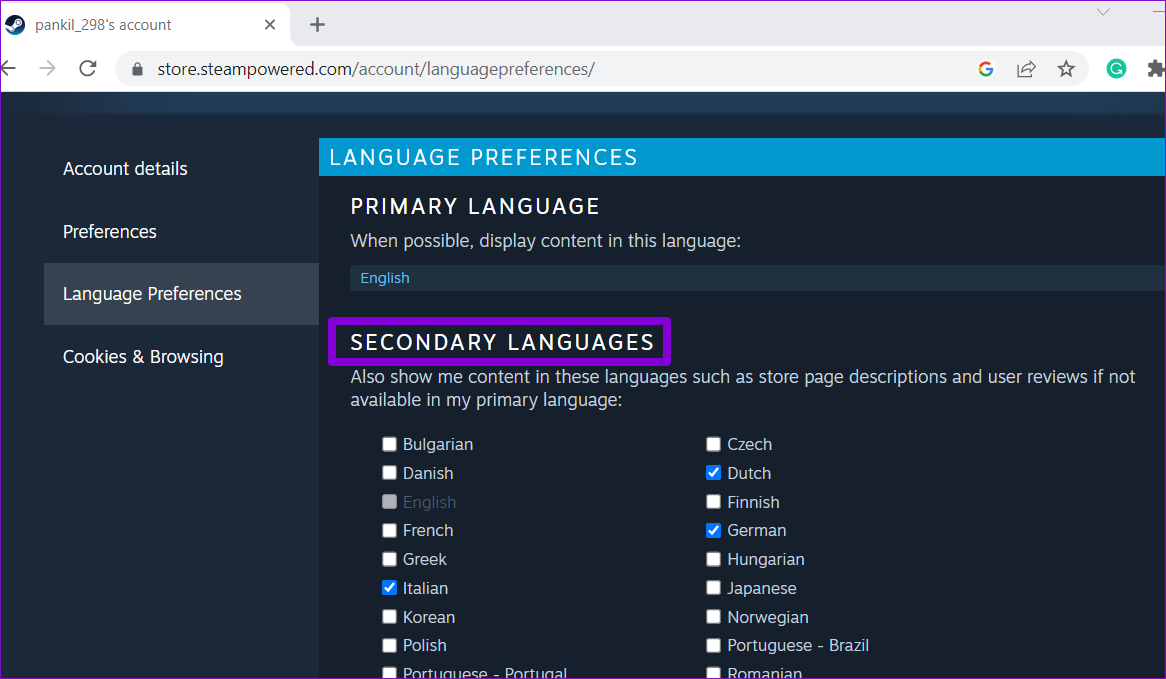The height and width of the screenshot is (679, 1166).
Task: Reload the page
Action: coord(87,68)
